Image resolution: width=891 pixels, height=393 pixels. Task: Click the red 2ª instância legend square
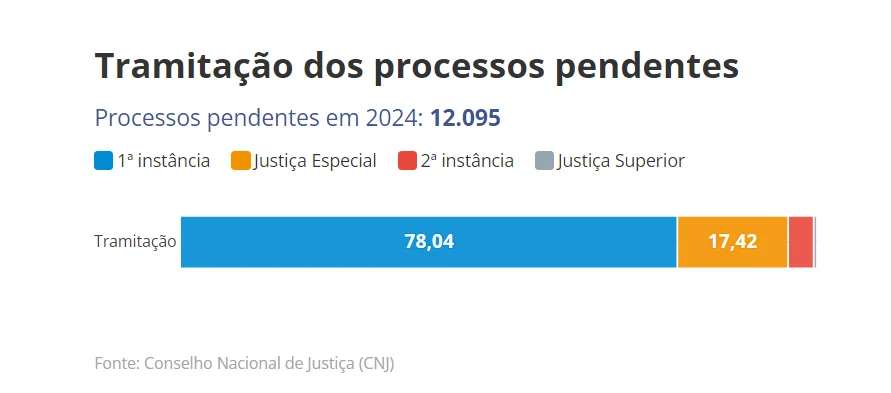pos(407,161)
